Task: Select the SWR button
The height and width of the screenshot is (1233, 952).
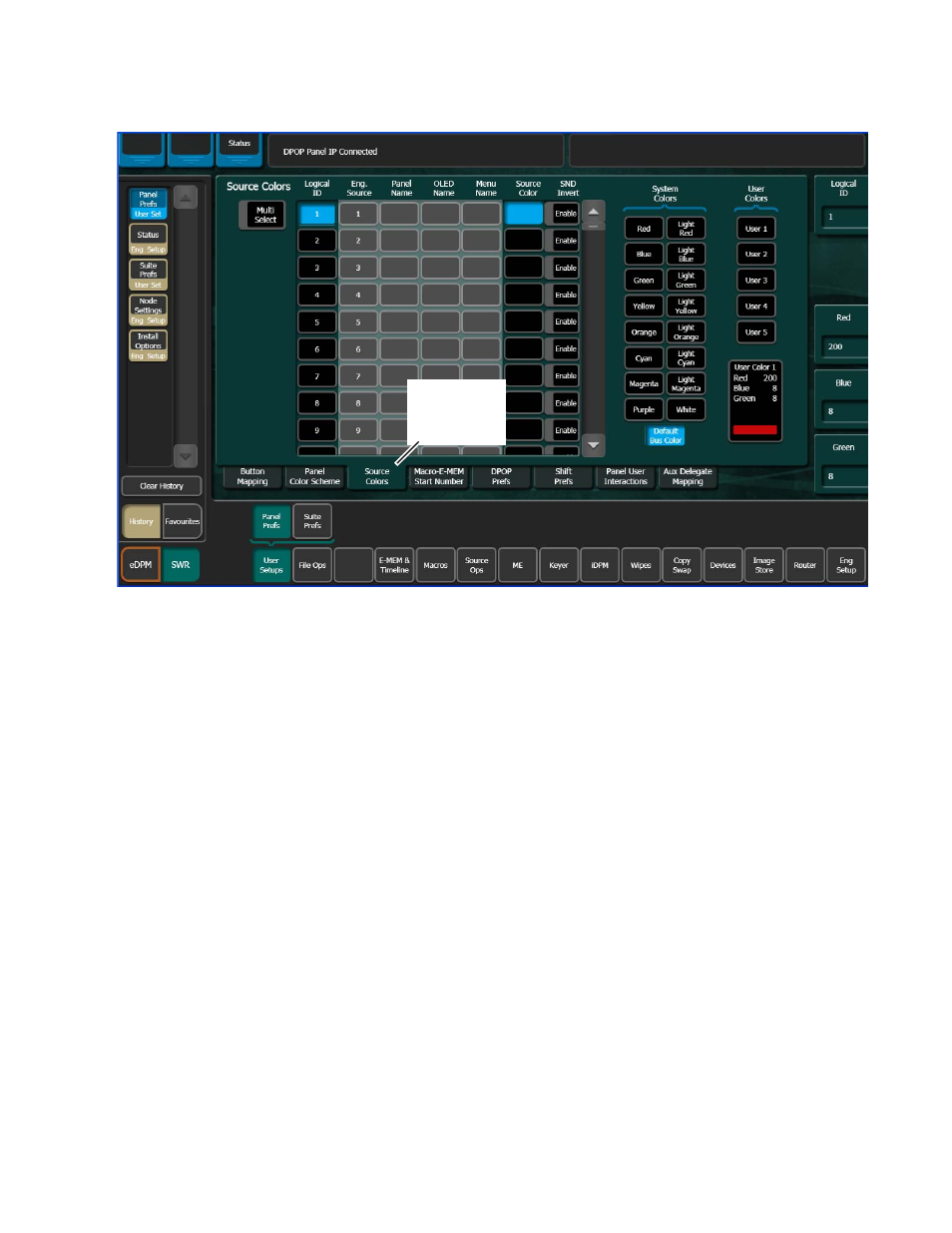Action: click(x=181, y=565)
